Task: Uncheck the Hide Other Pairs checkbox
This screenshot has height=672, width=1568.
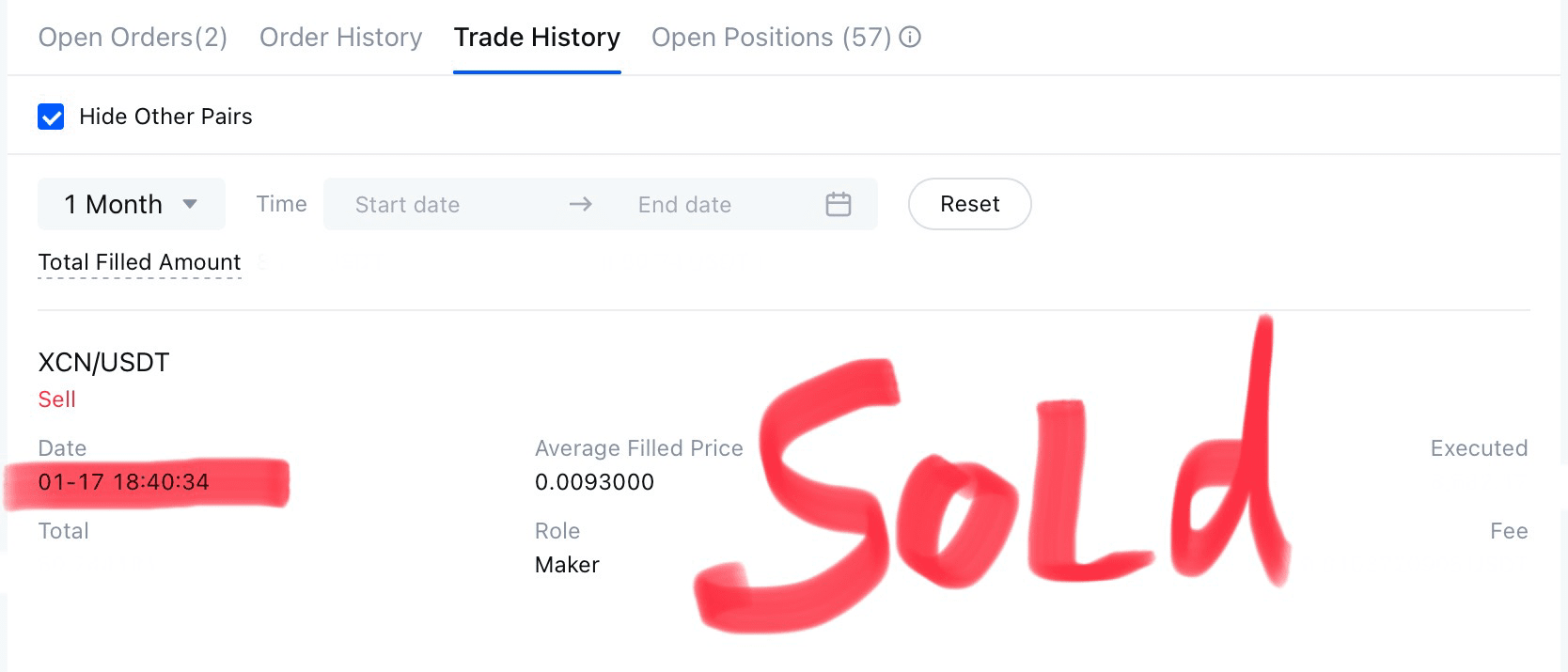Action: 51,116
